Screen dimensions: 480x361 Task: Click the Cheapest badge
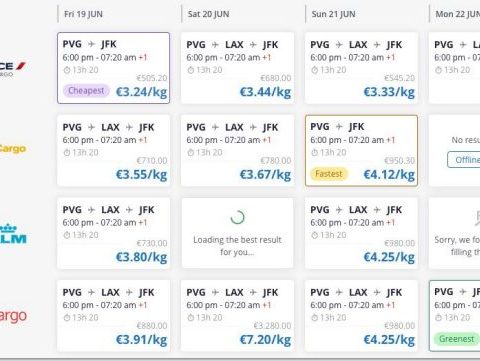click(86, 91)
